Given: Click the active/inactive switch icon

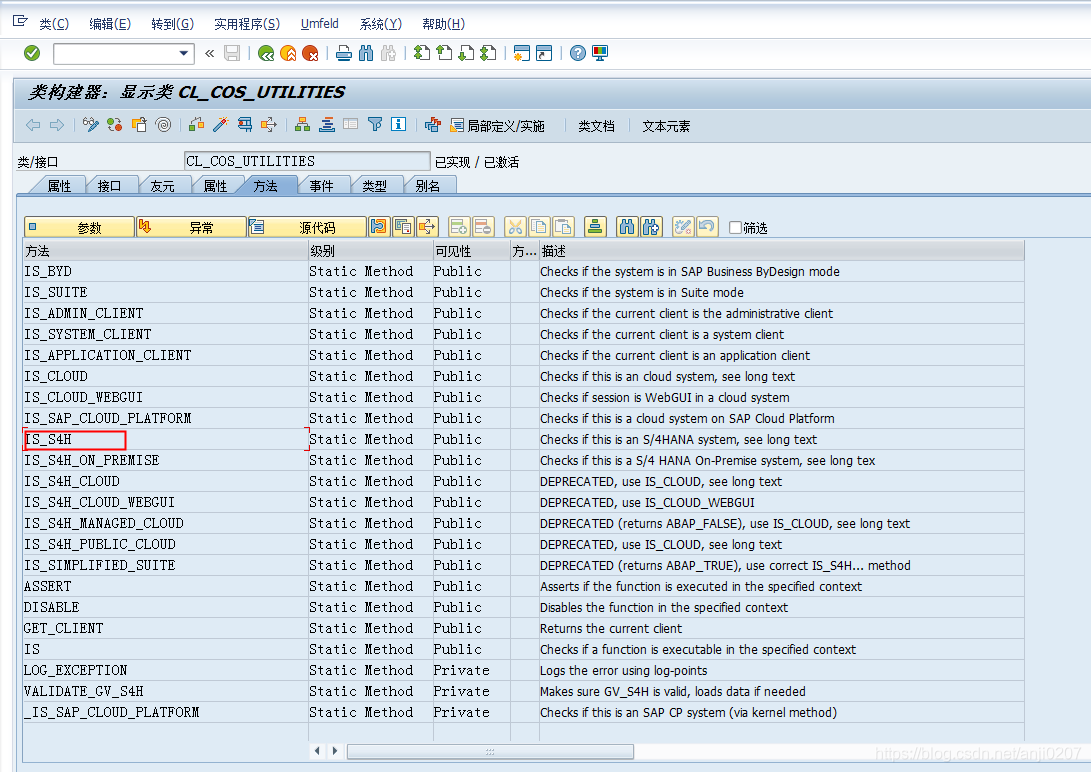Looking at the screenshot, I should tap(115, 125).
